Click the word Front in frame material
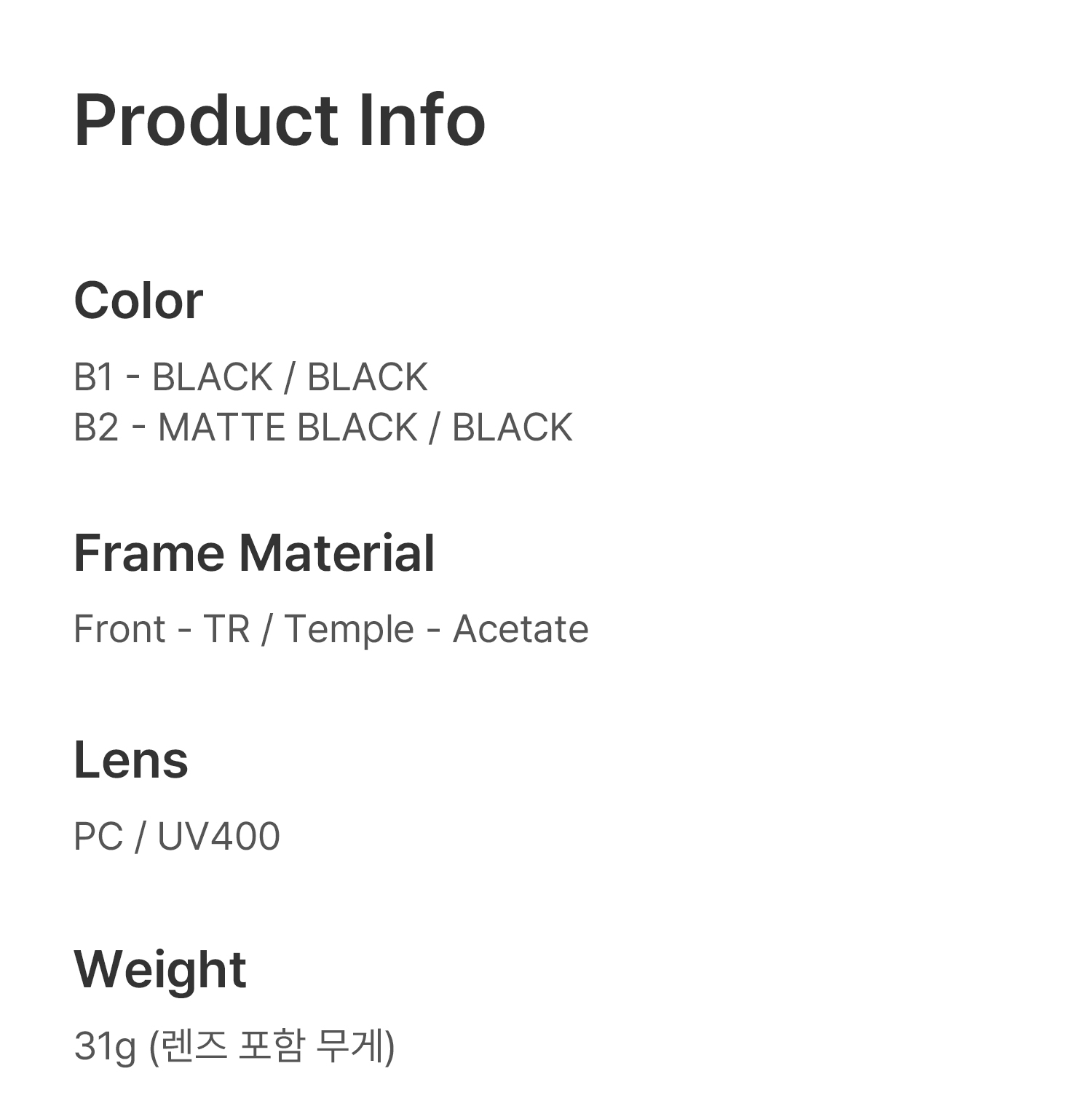The image size is (1092, 1114). (119, 629)
